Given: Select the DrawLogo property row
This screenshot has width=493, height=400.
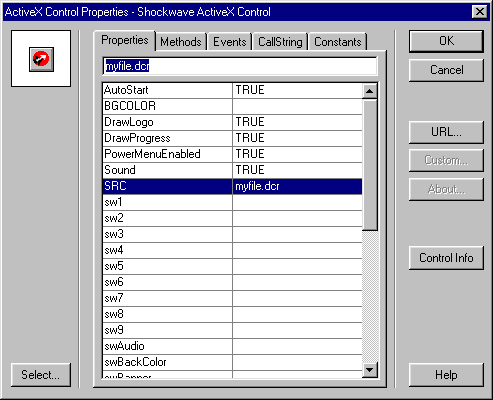Looking at the screenshot, I should tap(232, 122).
